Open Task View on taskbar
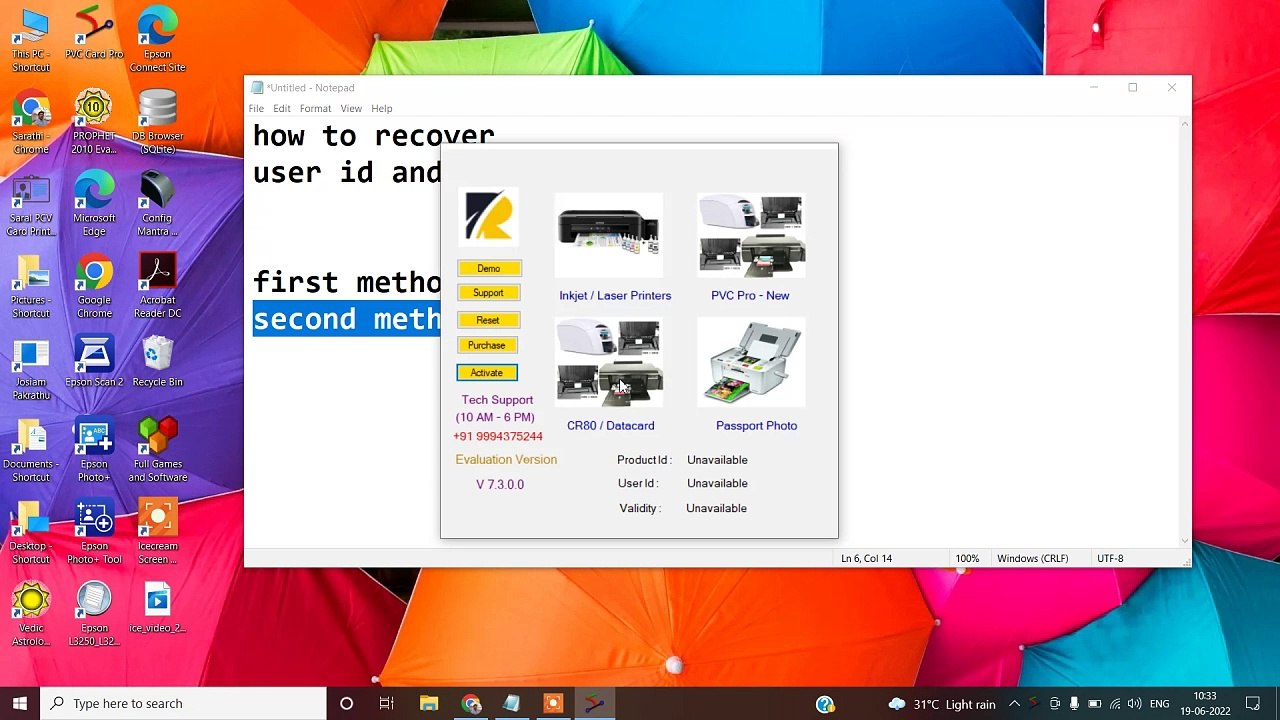This screenshot has height=720, width=1280. 386,703
